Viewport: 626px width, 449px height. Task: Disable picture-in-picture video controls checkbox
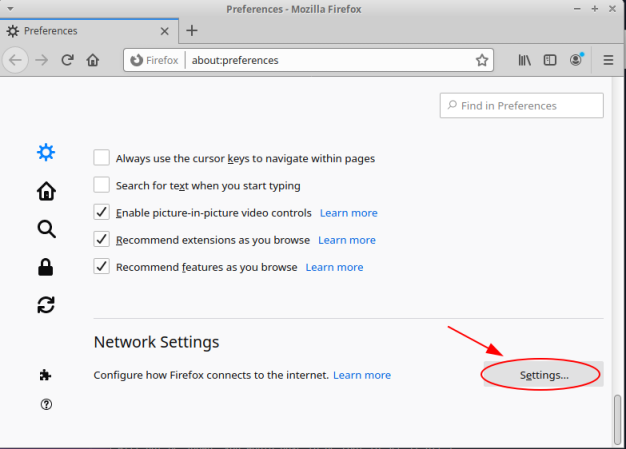(101, 212)
